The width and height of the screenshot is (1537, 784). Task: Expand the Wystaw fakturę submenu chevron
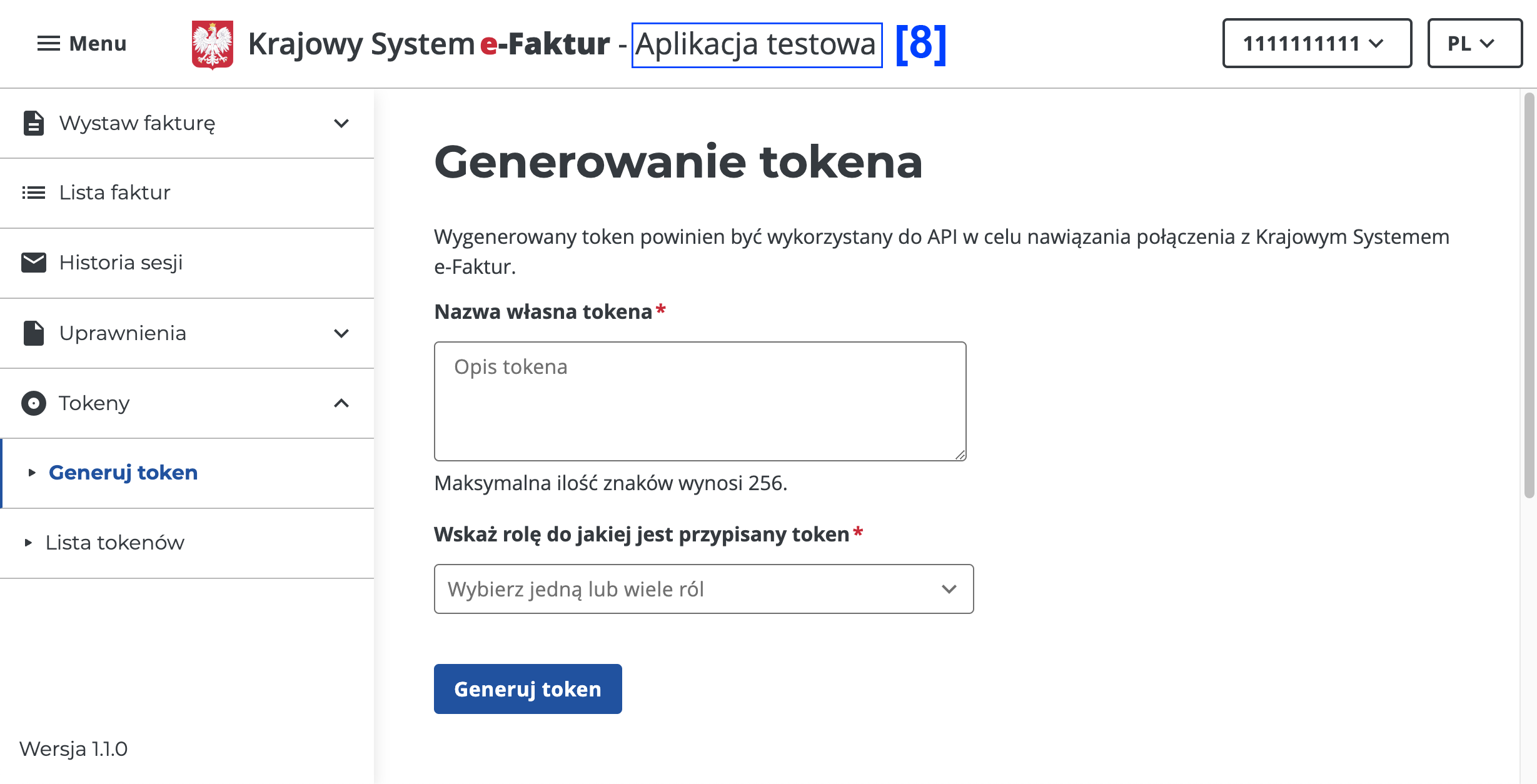click(x=341, y=123)
